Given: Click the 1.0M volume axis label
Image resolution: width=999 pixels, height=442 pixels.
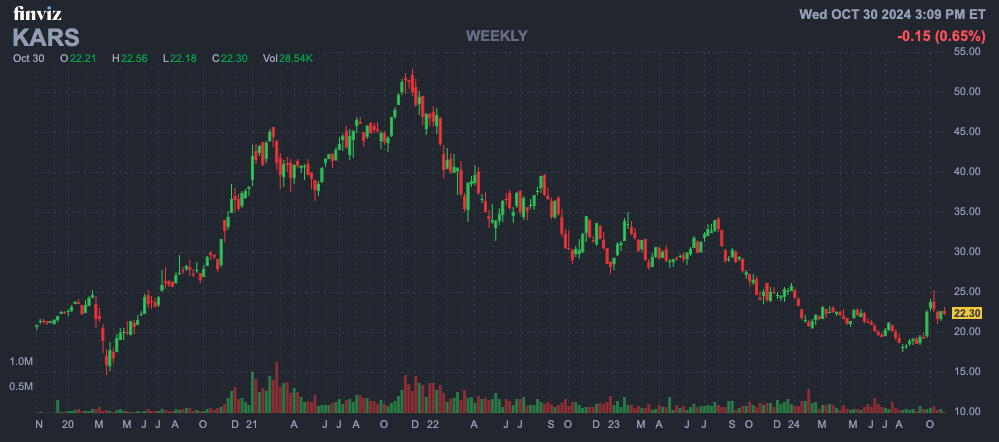Looking at the screenshot, I should [x=21, y=361].
